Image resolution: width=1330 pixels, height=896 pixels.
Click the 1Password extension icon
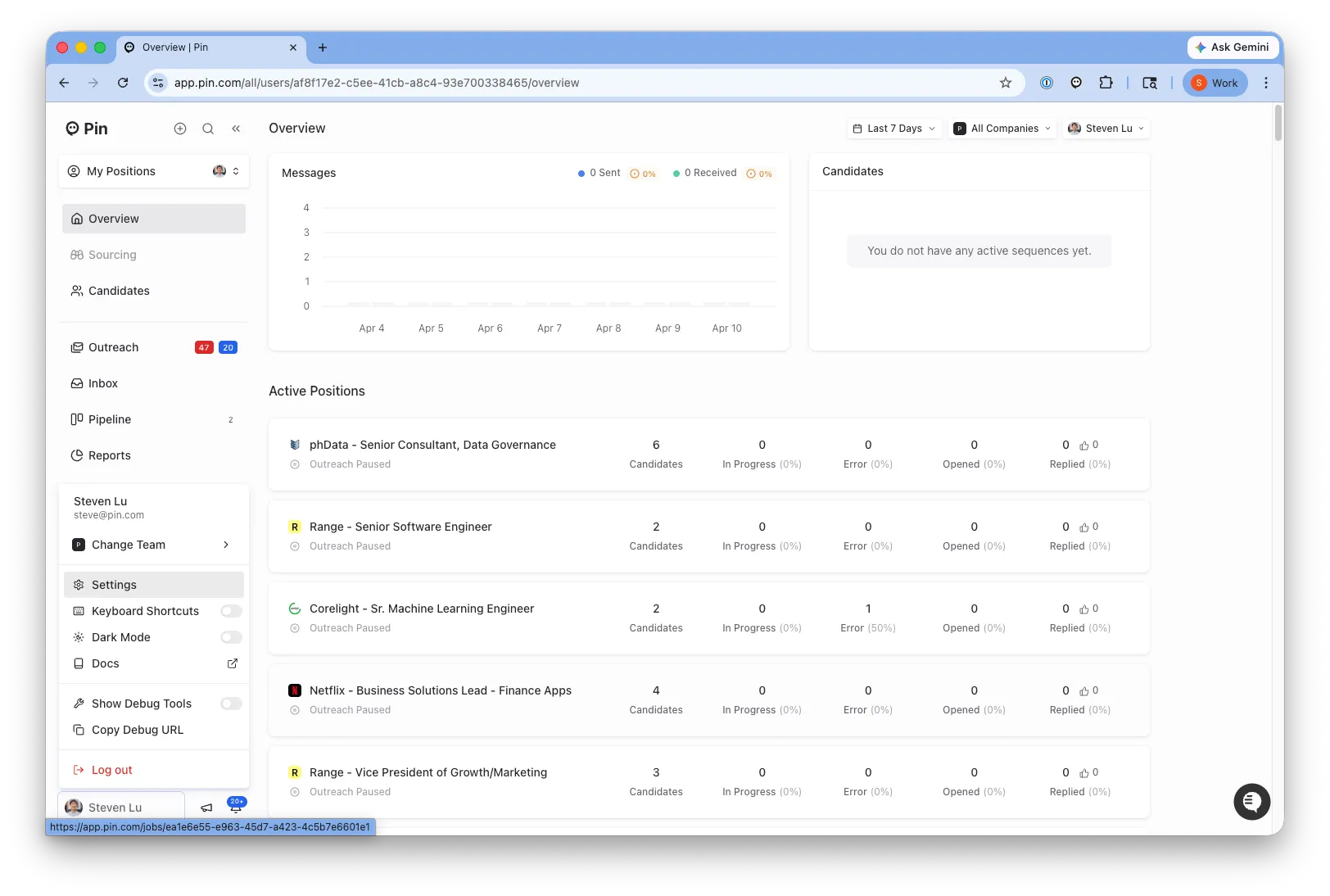1047,83
